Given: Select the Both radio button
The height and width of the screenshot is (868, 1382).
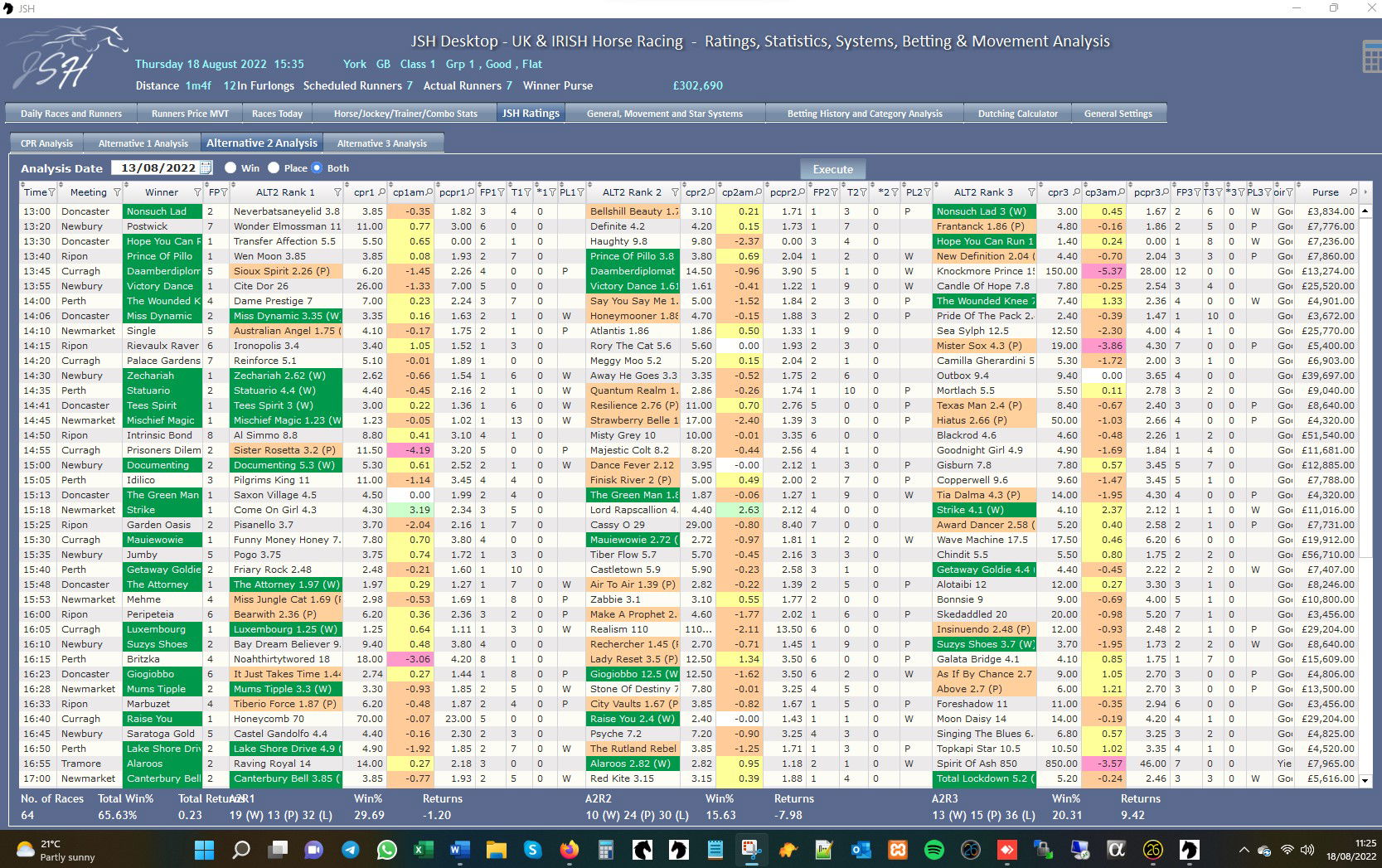Looking at the screenshot, I should [x=317, y=167].
